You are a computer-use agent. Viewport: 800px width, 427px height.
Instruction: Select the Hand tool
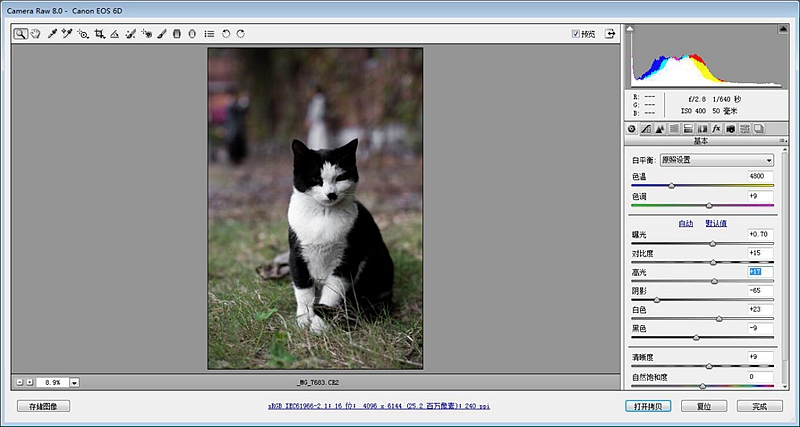[x=35, y=34]
